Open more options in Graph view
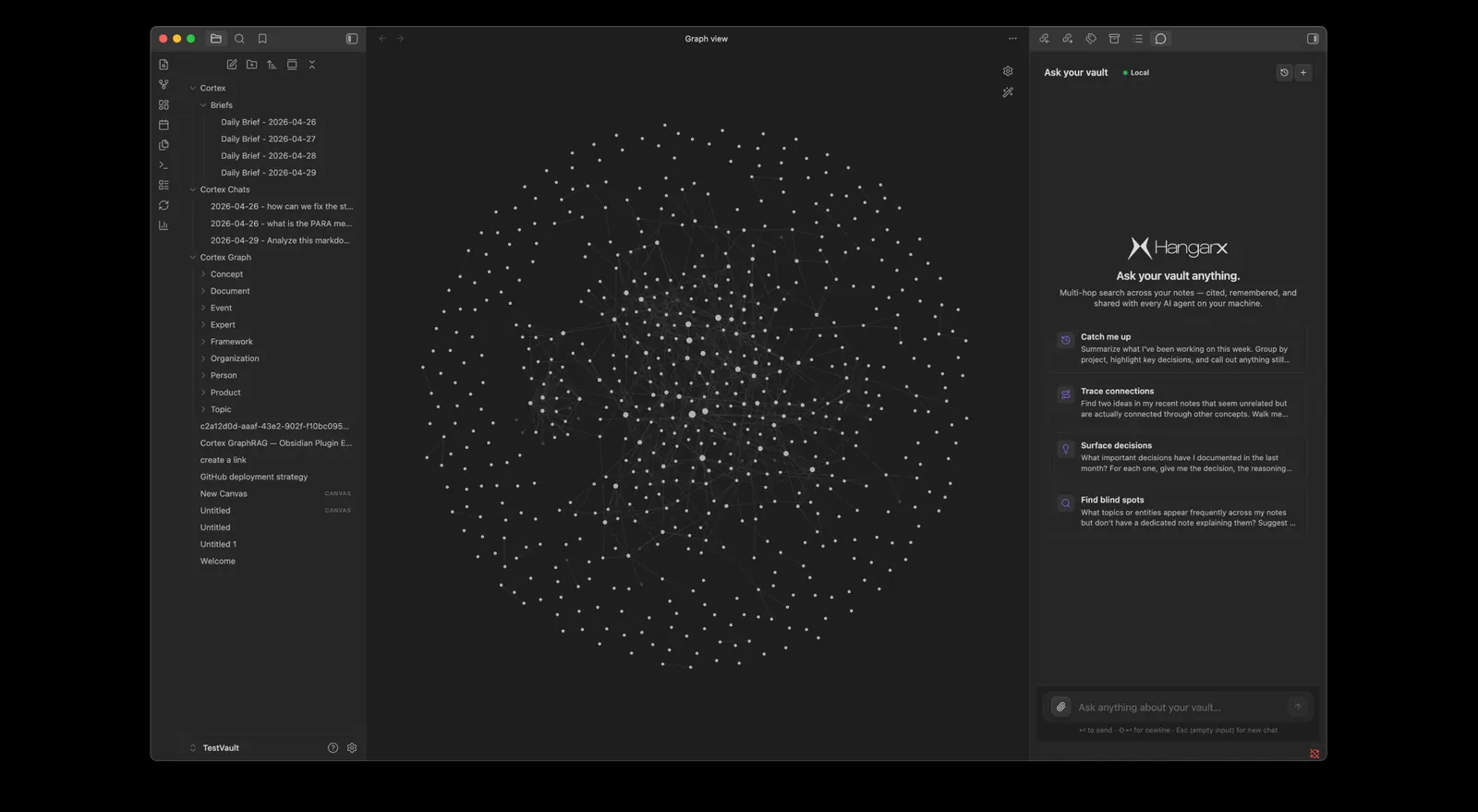 click(1012, 39)
